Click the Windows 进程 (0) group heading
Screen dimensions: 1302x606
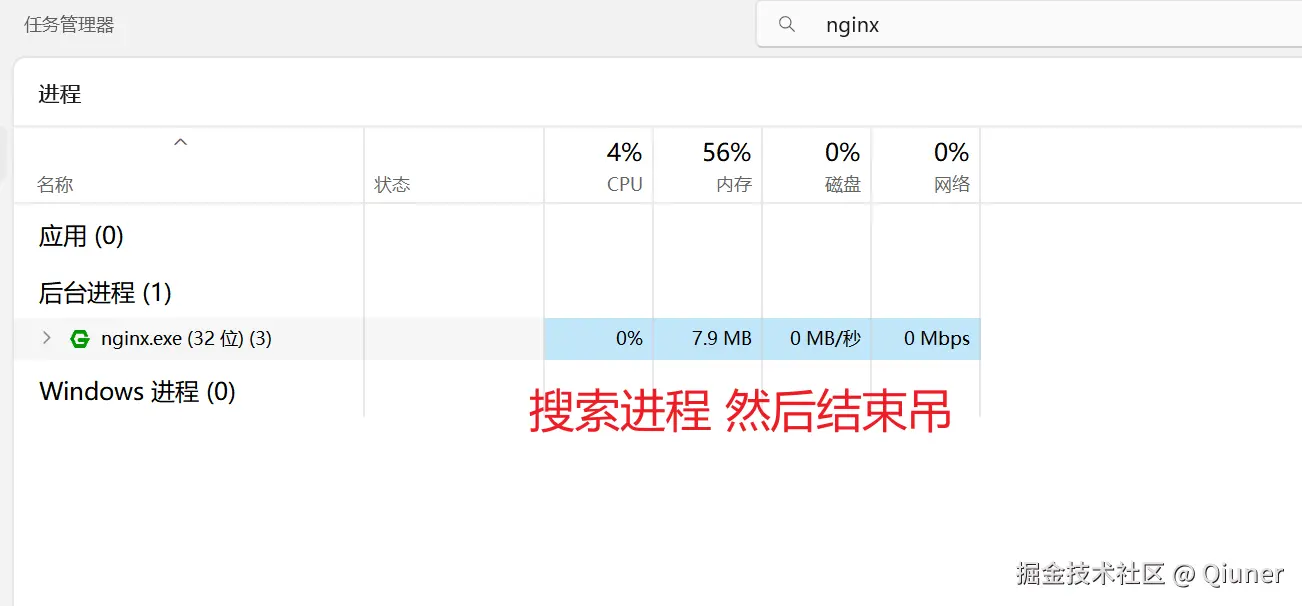137,391
